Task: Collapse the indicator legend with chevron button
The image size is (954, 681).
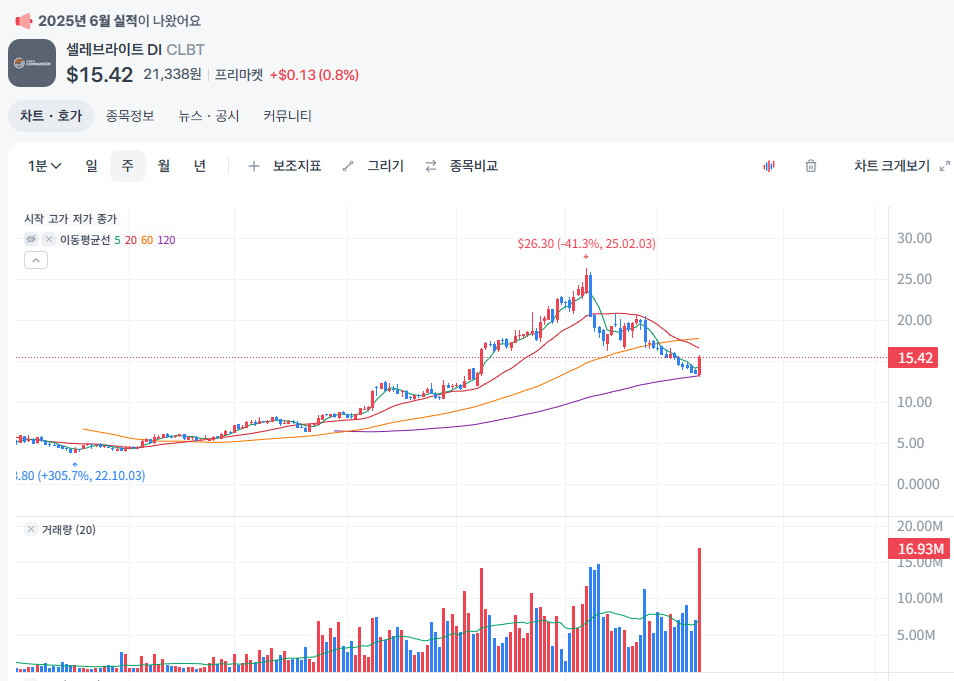Action: click(35, 260)
